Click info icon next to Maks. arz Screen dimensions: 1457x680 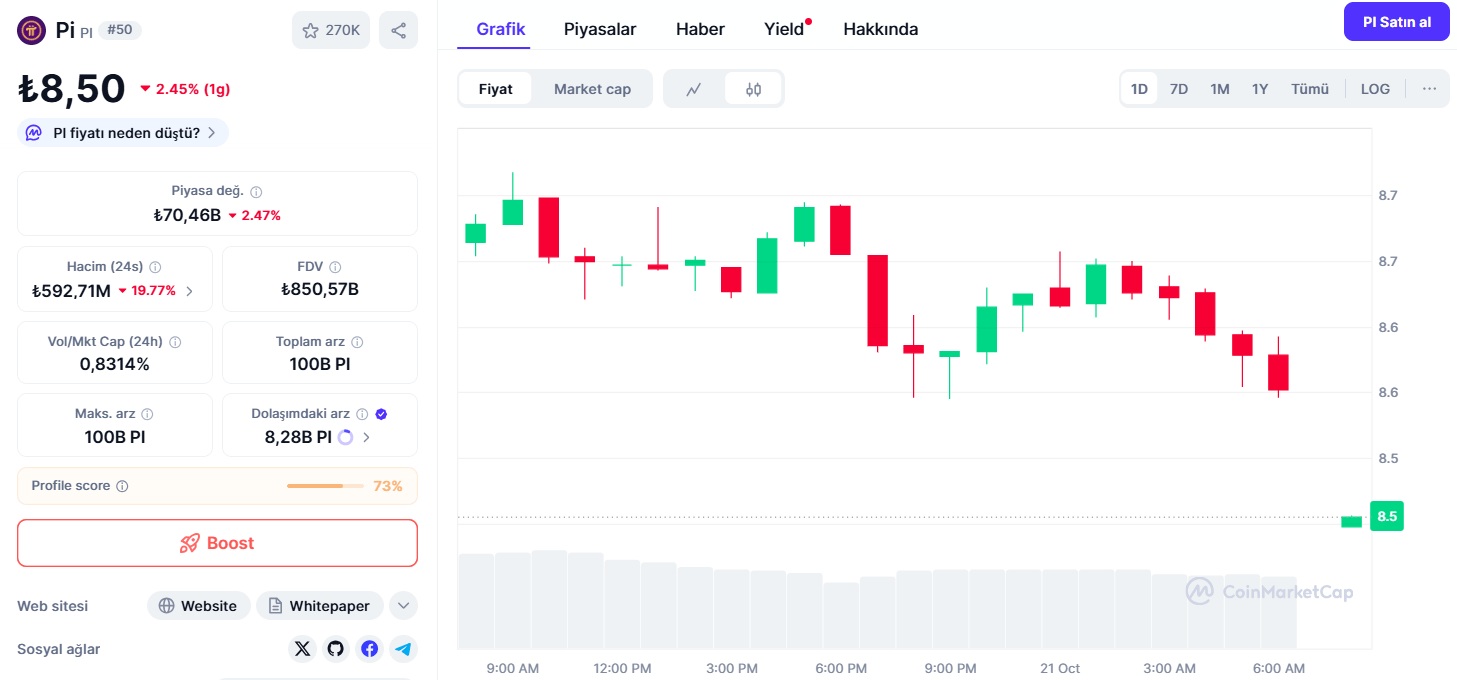coord(147,414)
